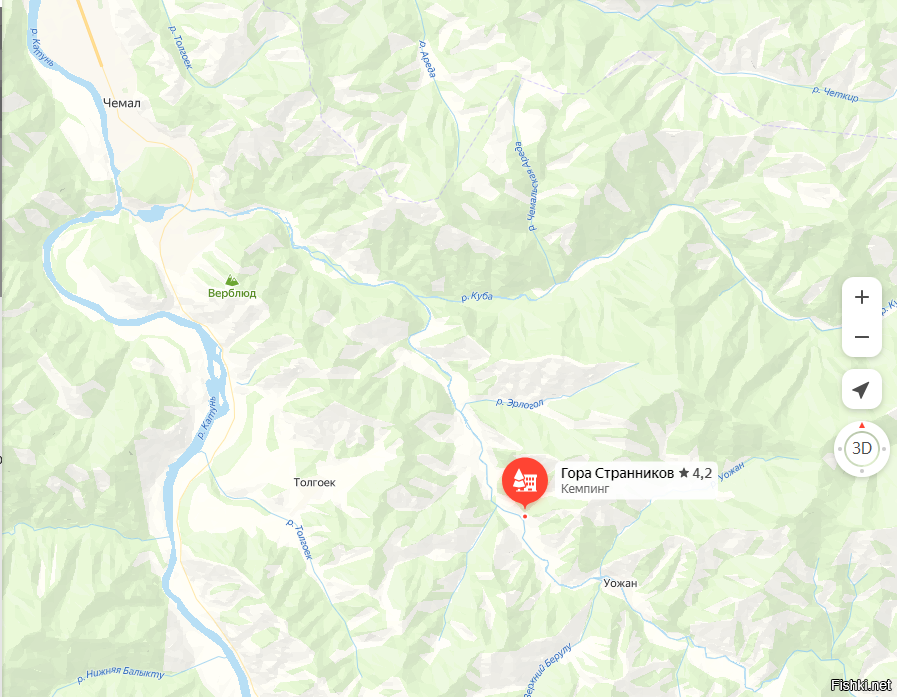This screenshot has width=897, height=697.
Task: Click the р. Четкир river label
Action: (x=835, y=93)
